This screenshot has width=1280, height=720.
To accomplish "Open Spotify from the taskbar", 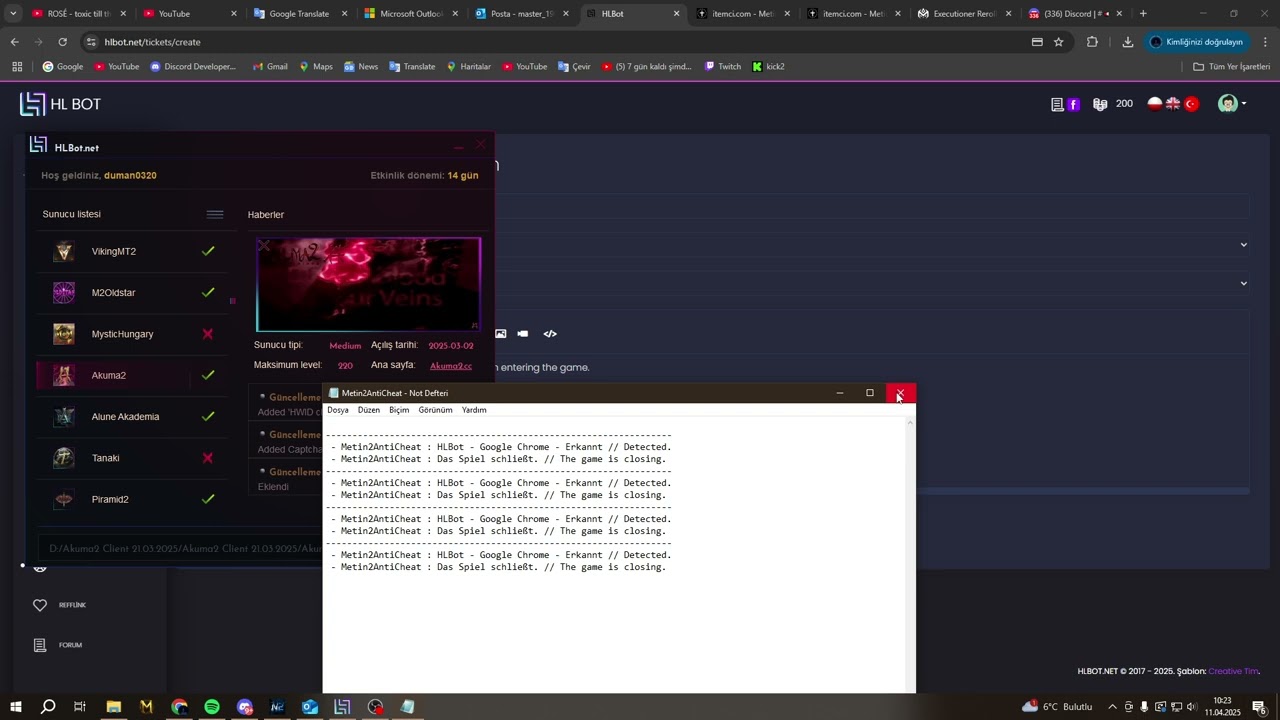I will click(212, 707).
